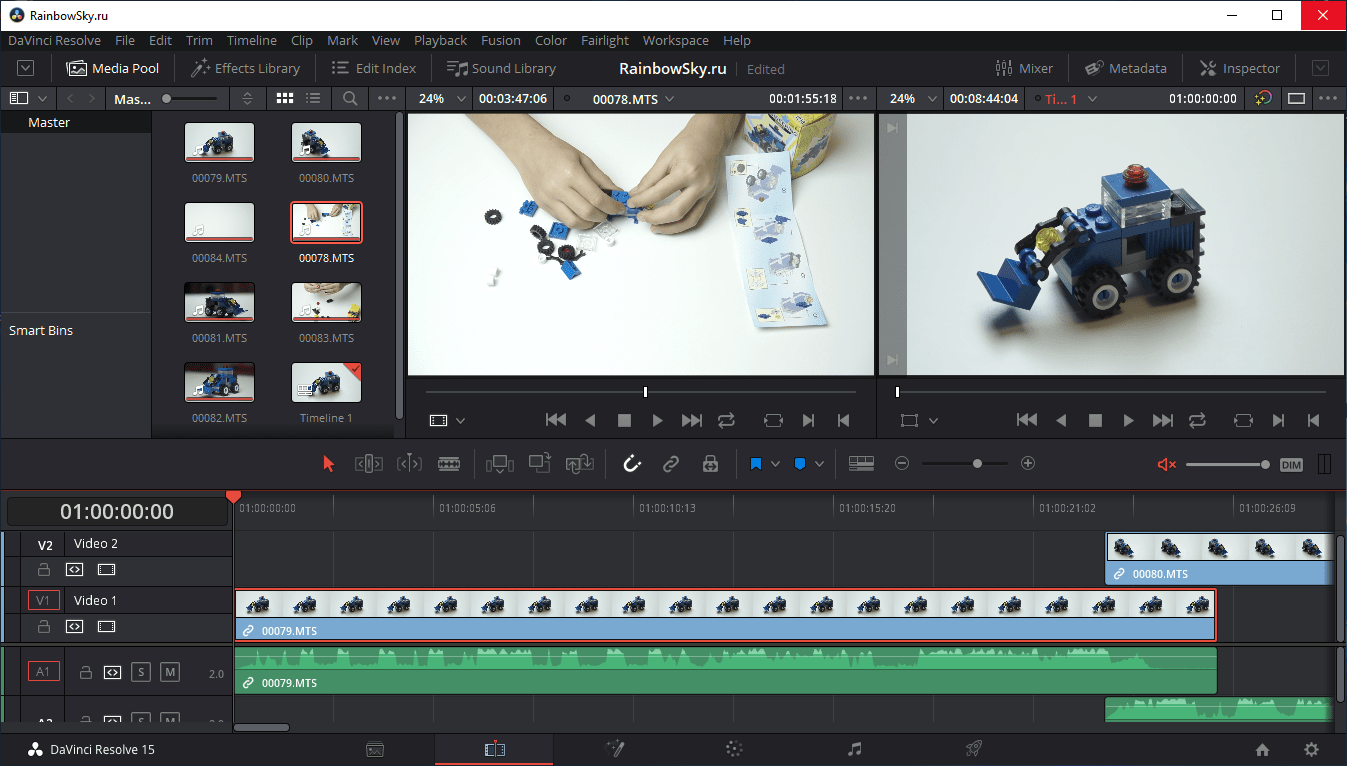
Task: Activate the Blade Edit tool
Action: [x=449, y=464]
